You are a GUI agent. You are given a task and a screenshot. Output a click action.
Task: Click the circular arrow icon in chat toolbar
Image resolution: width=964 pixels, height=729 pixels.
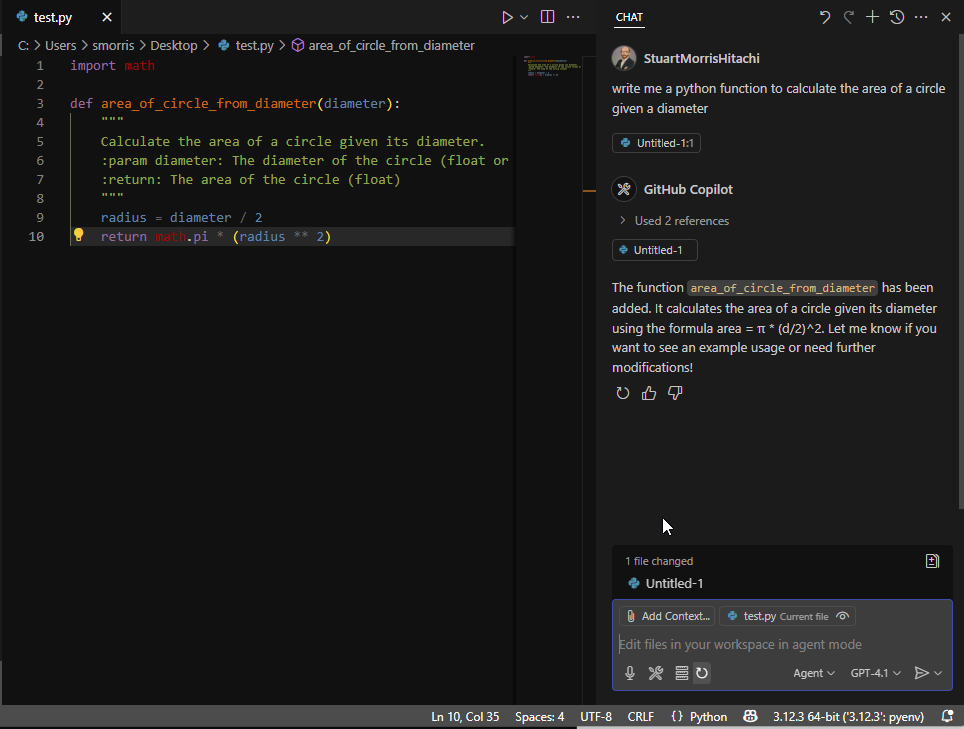coord(701,673)
